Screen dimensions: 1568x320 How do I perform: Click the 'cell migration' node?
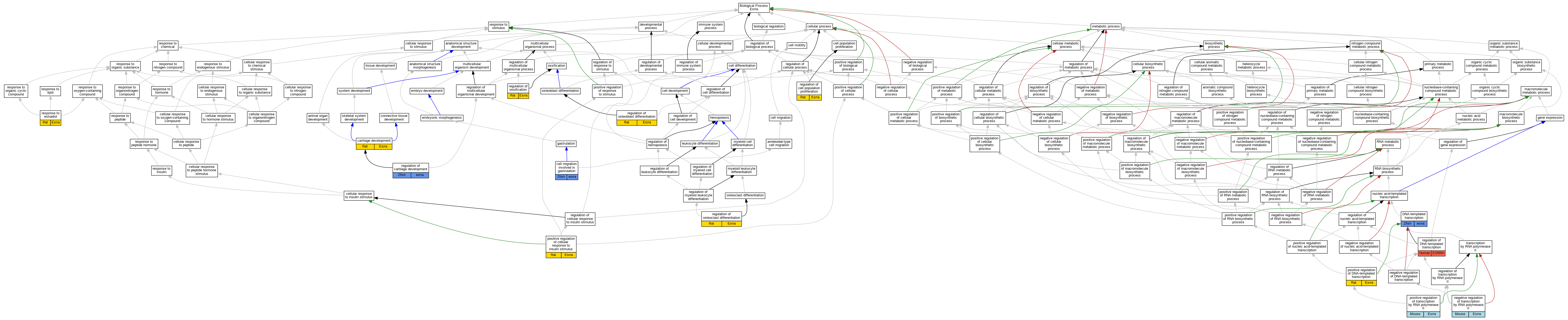(x=780, y=117)
